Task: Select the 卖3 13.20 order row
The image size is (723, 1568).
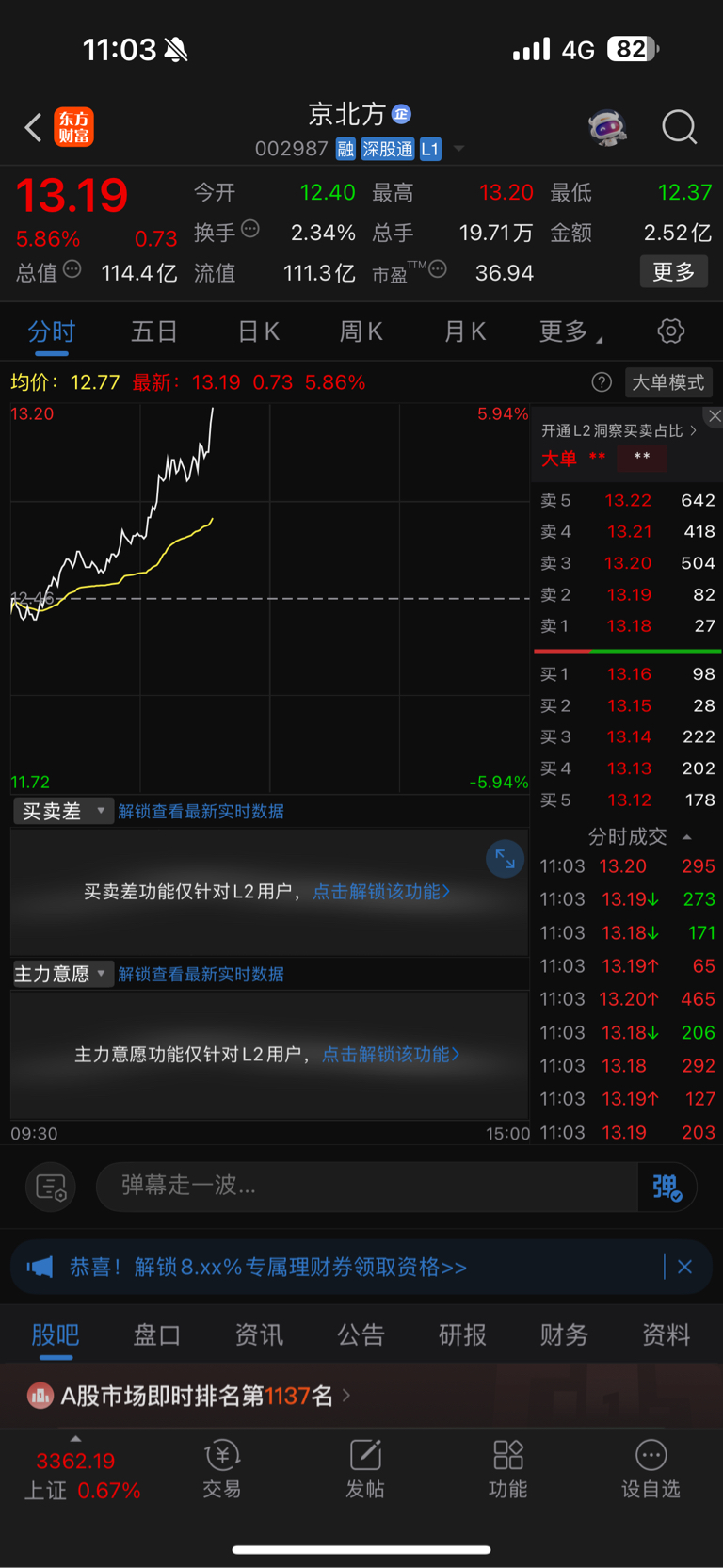Action: click(627, 563)
